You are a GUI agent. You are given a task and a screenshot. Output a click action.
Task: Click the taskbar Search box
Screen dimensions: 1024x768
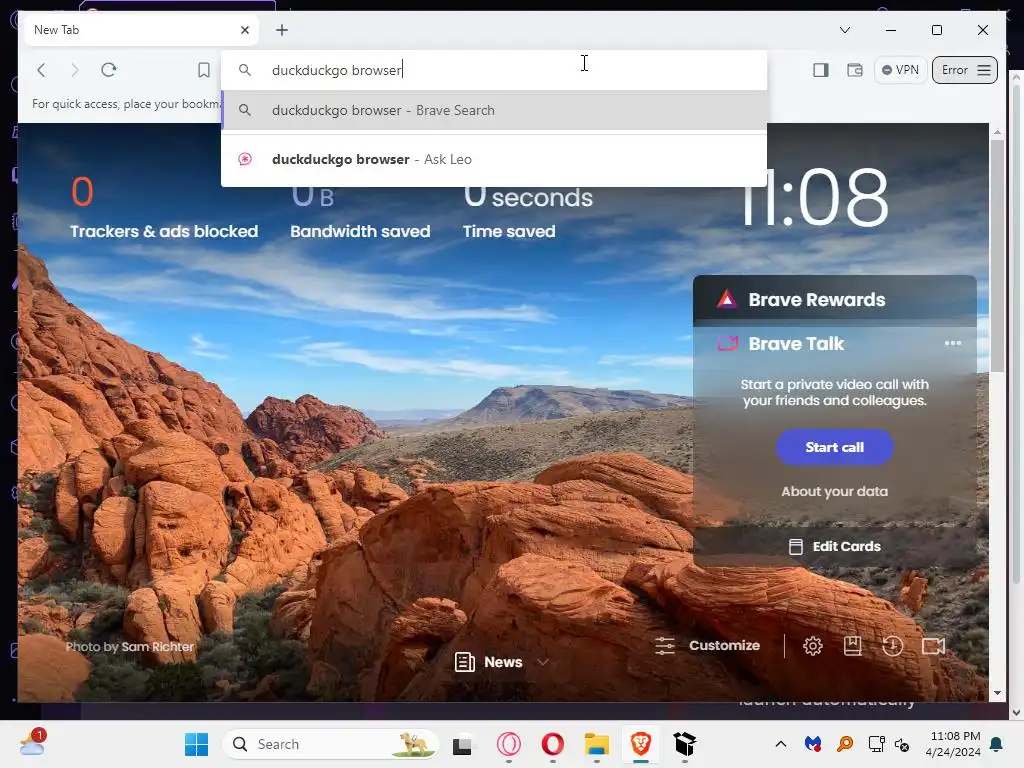click(330, 744)
